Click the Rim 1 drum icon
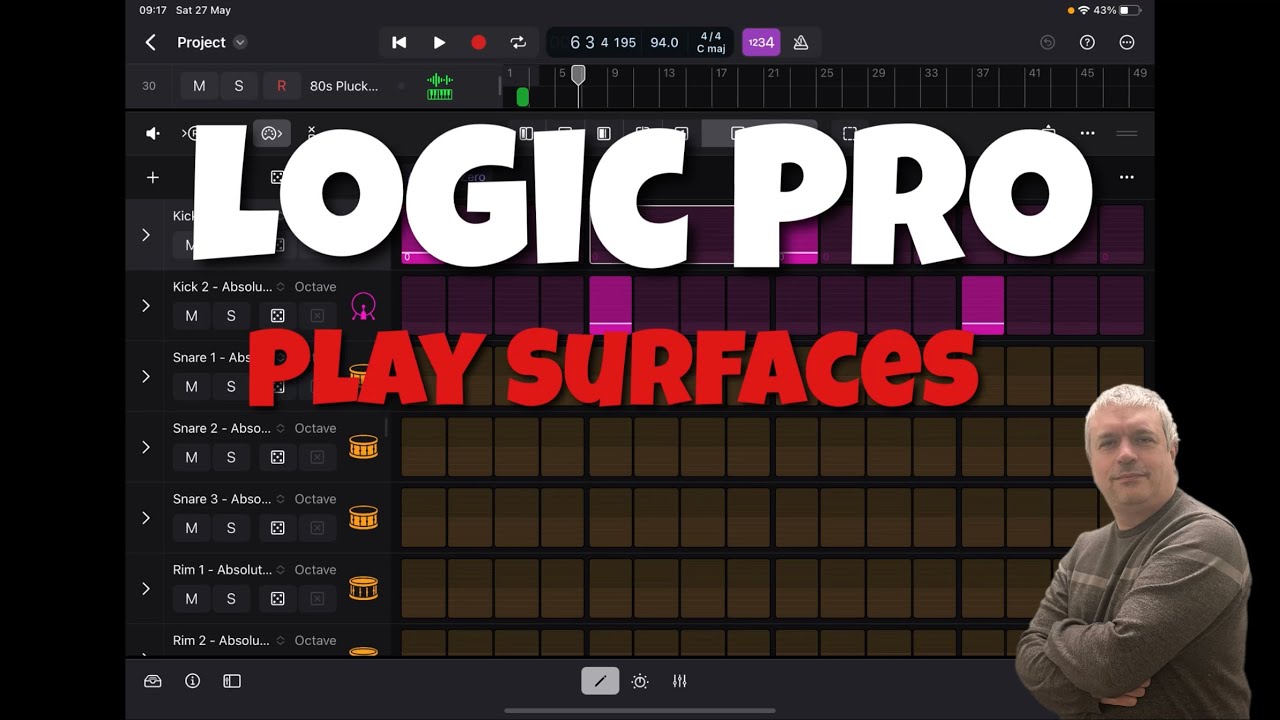Viewport: 1280px width, 720px height. [x=363, y=589]
